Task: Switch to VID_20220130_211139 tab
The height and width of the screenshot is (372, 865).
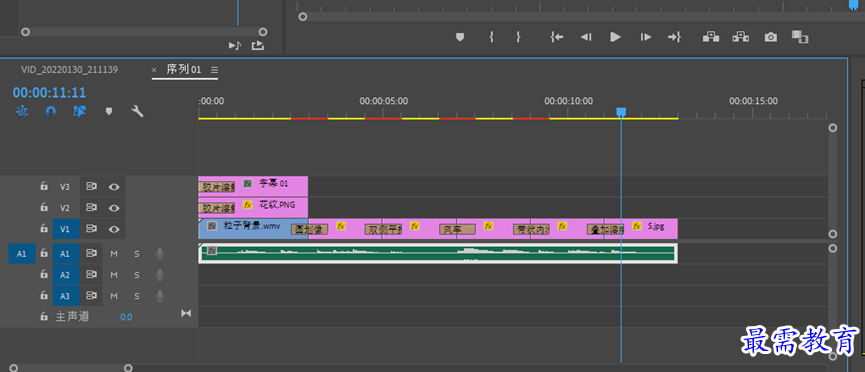Action: pos(70,70)
